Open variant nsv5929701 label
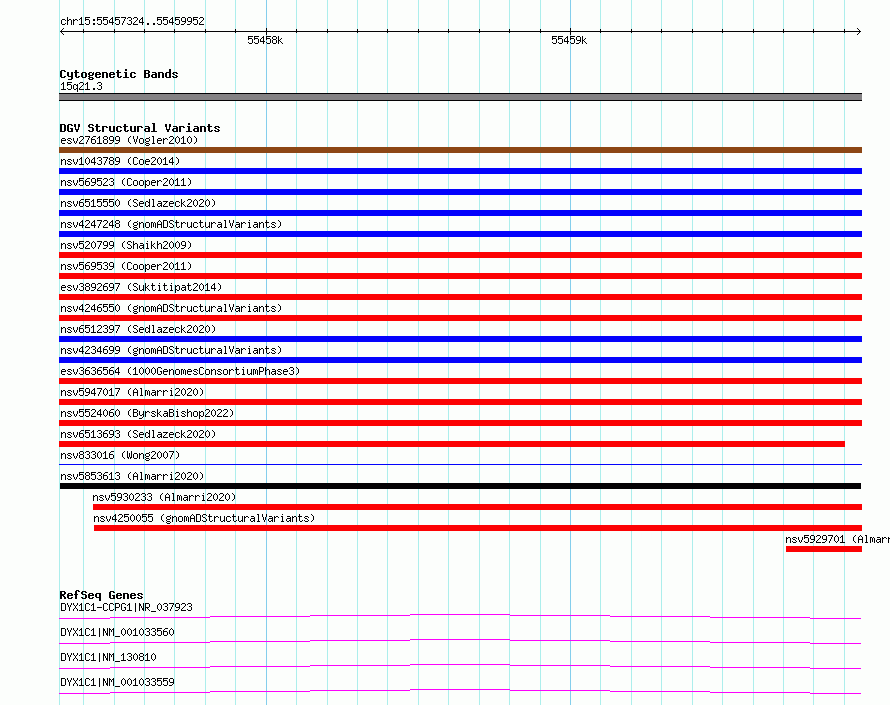This screenshot has width=890, height=705. pyautogui.click(x=837, y=539)
